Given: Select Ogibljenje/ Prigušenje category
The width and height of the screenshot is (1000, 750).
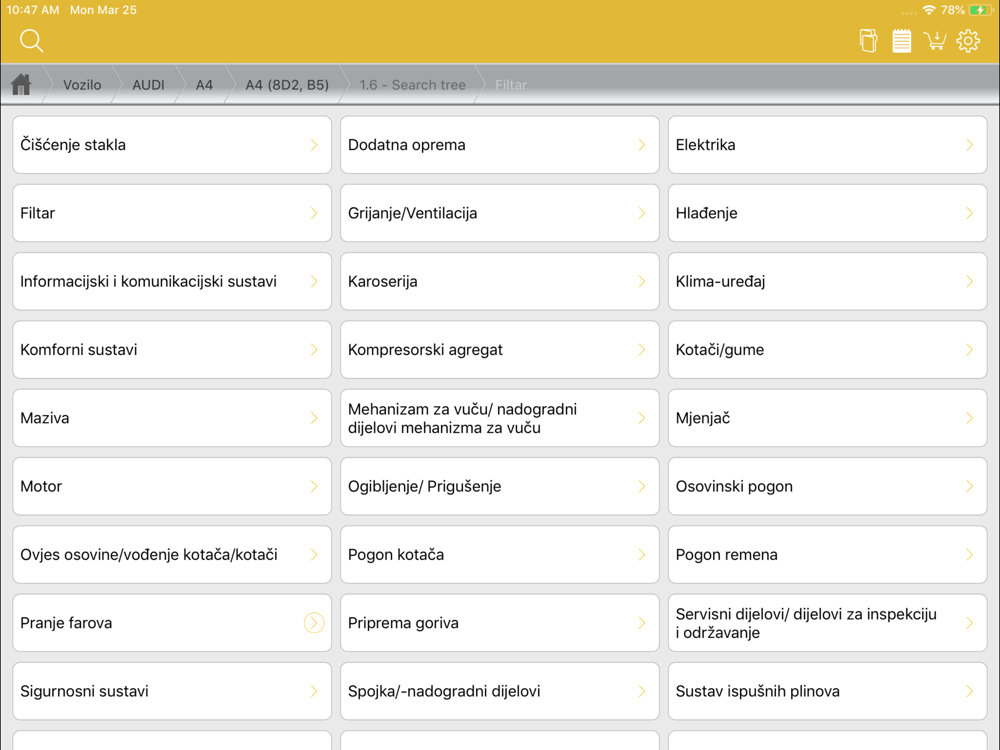Looking at the screenshot, I should (499, 486).
